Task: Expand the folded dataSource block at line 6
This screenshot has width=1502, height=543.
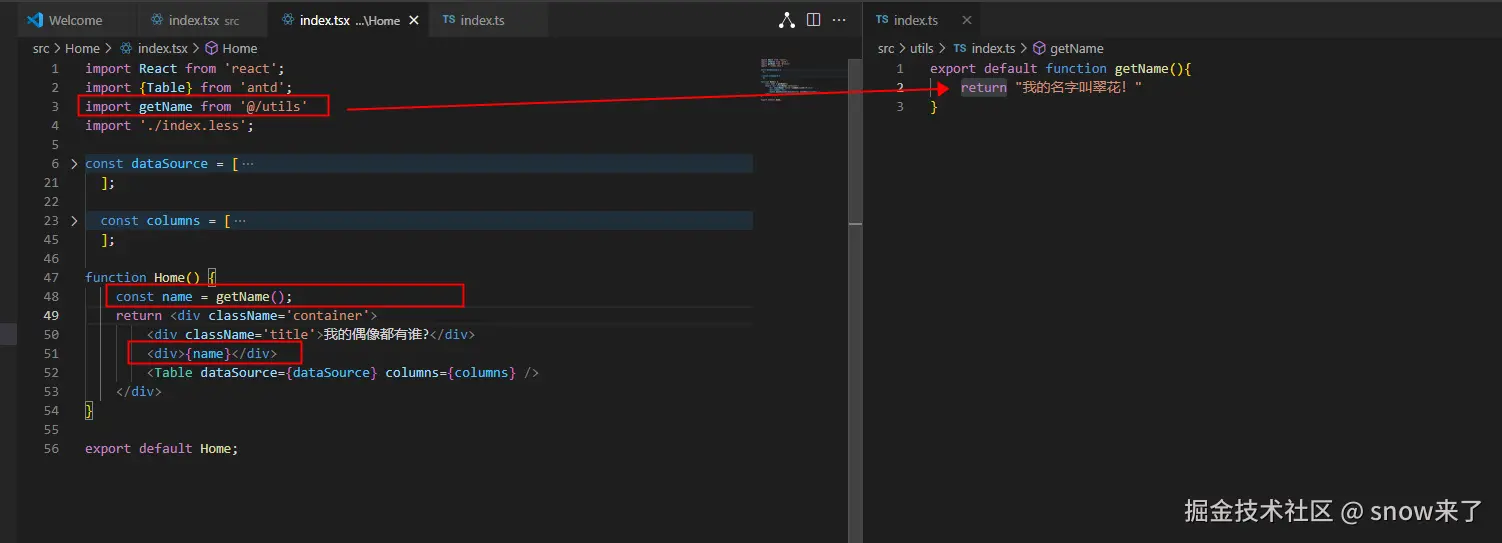Action: pyautogui.click(x=74, y=164)
